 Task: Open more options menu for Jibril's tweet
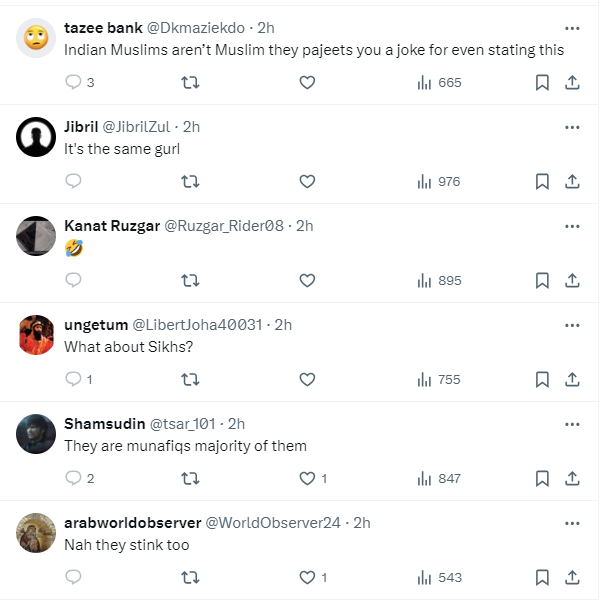572,127
